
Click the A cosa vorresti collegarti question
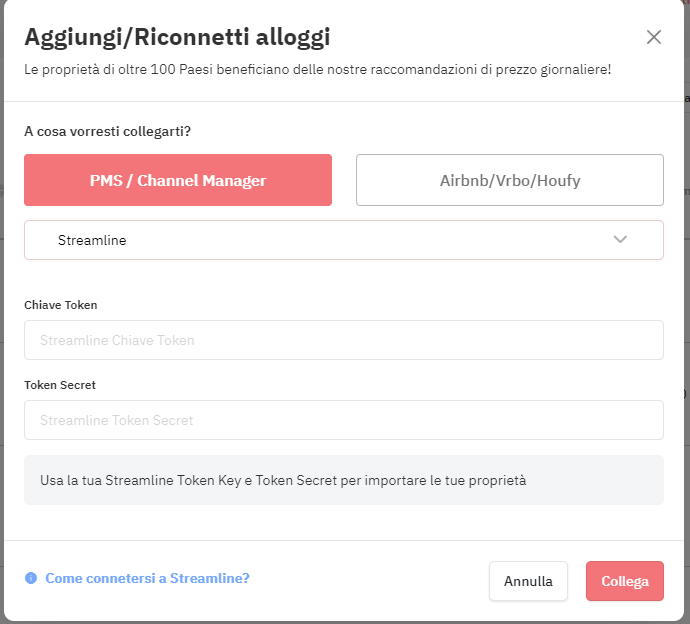(x=107, y=132)
